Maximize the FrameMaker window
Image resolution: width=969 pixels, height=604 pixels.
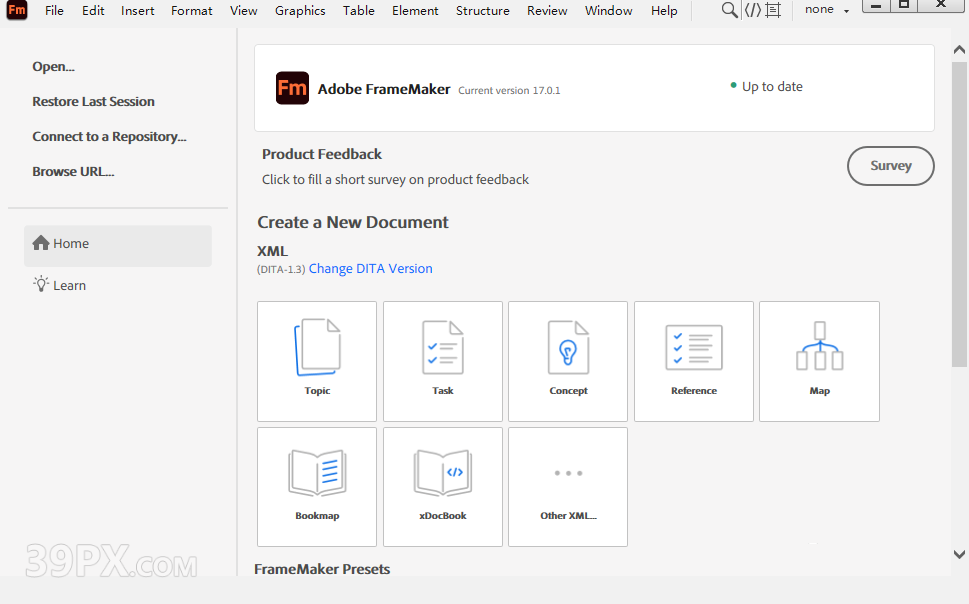click(904, 6)
